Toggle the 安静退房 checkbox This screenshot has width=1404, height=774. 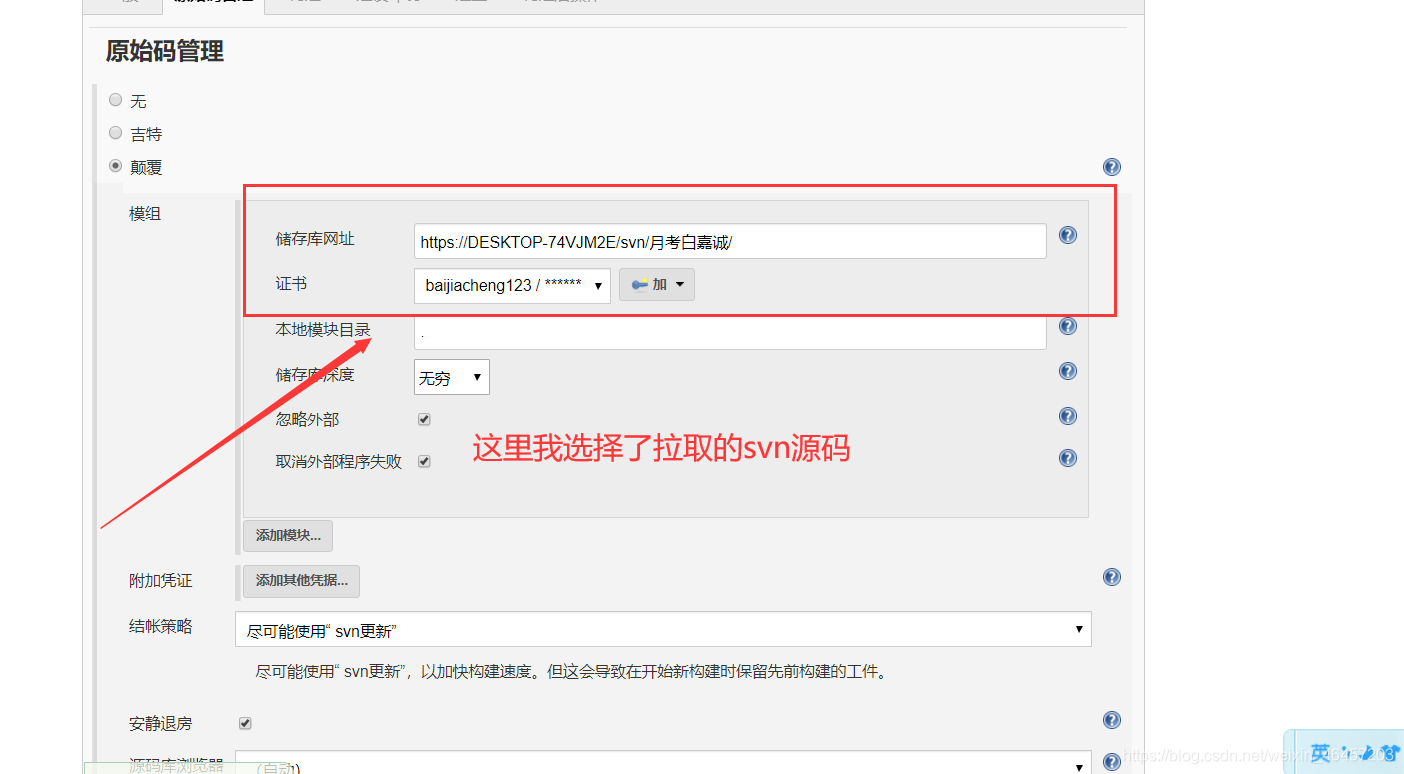[245, 723]
